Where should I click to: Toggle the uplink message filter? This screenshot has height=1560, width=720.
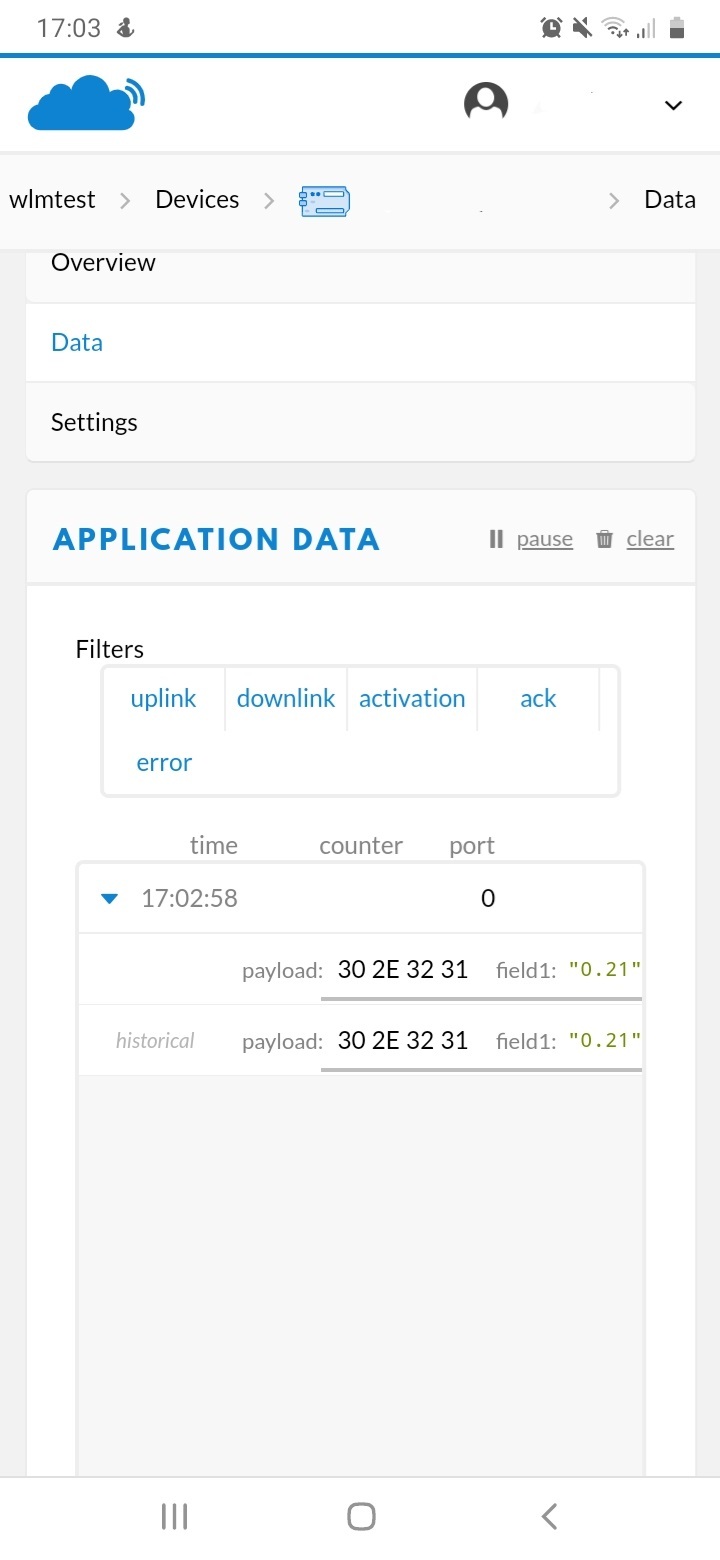[163, 698]
